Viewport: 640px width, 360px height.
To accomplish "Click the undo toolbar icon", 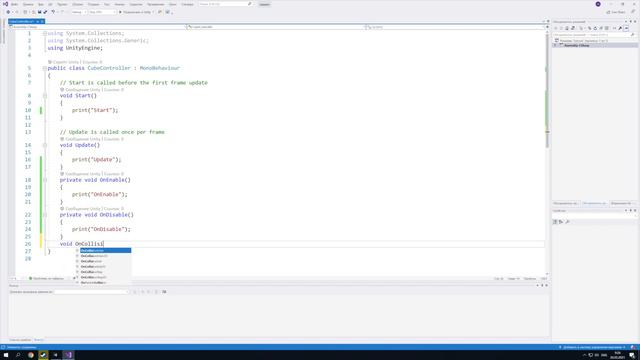I will (53, 12).
